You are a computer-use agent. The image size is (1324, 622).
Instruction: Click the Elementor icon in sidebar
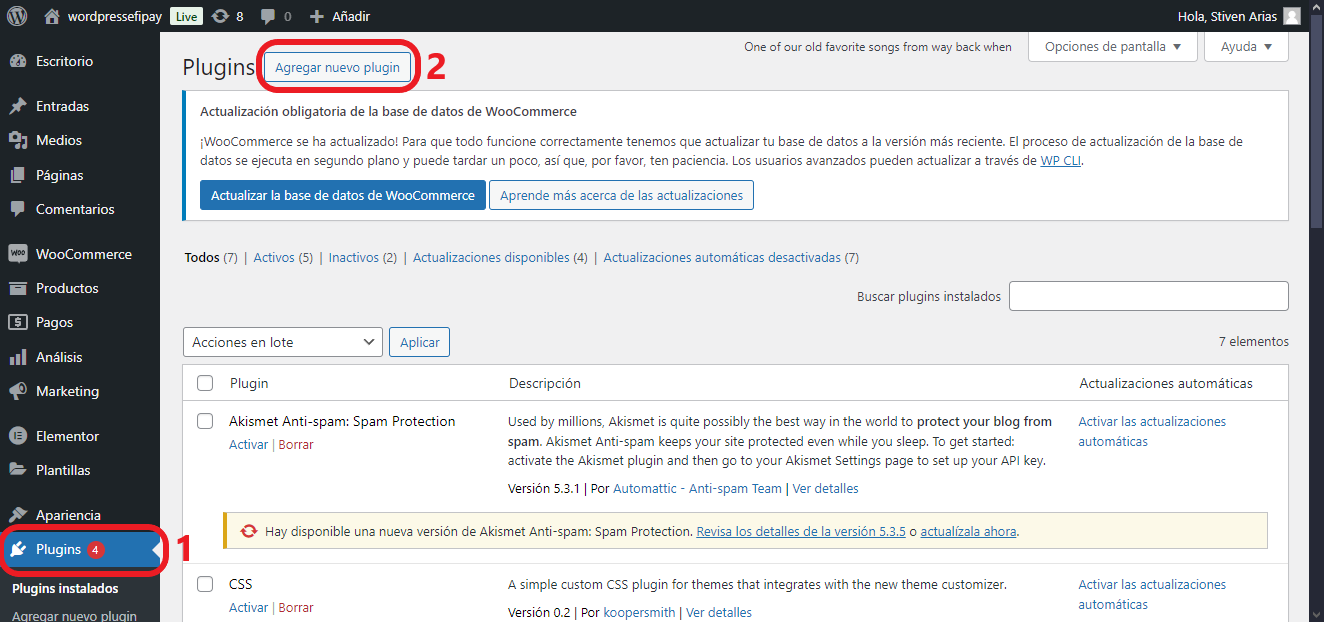pyautogui.click(x=18, y=436)
